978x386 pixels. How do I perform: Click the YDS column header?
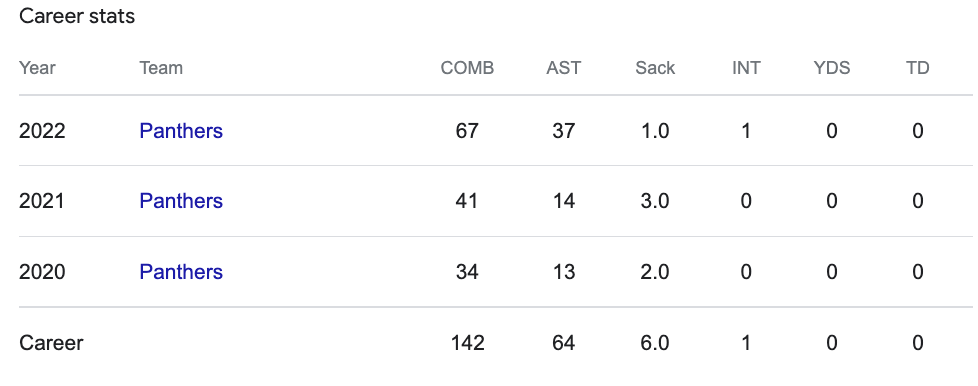click(x=831, y=68)
